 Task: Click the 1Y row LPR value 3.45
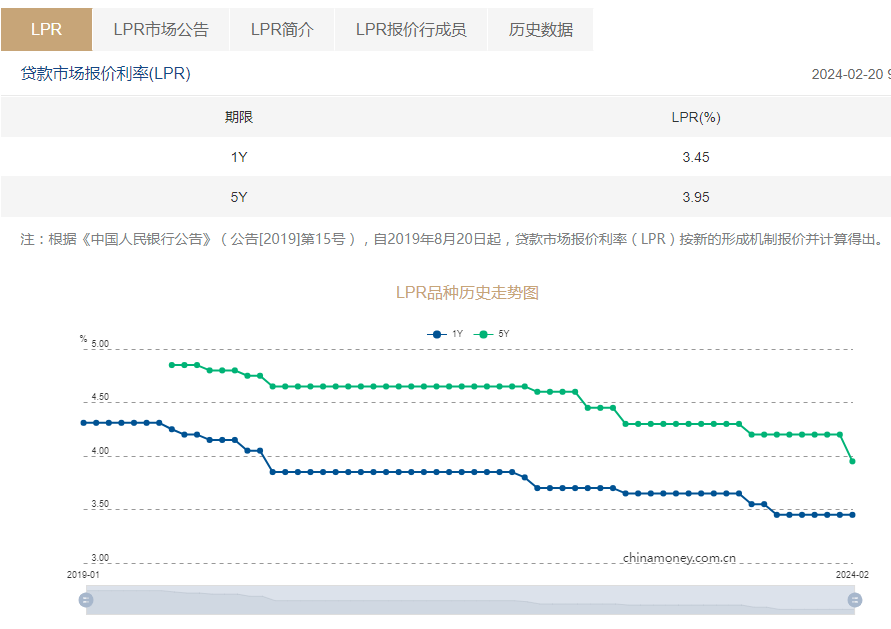point(696,157)
